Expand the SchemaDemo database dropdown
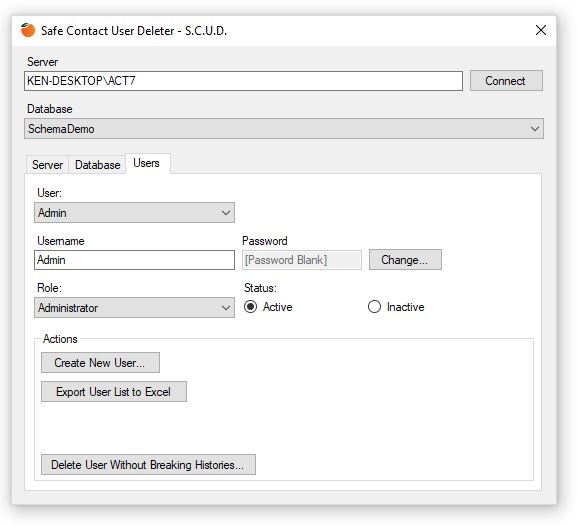579x526 pixels. (284, 129)
